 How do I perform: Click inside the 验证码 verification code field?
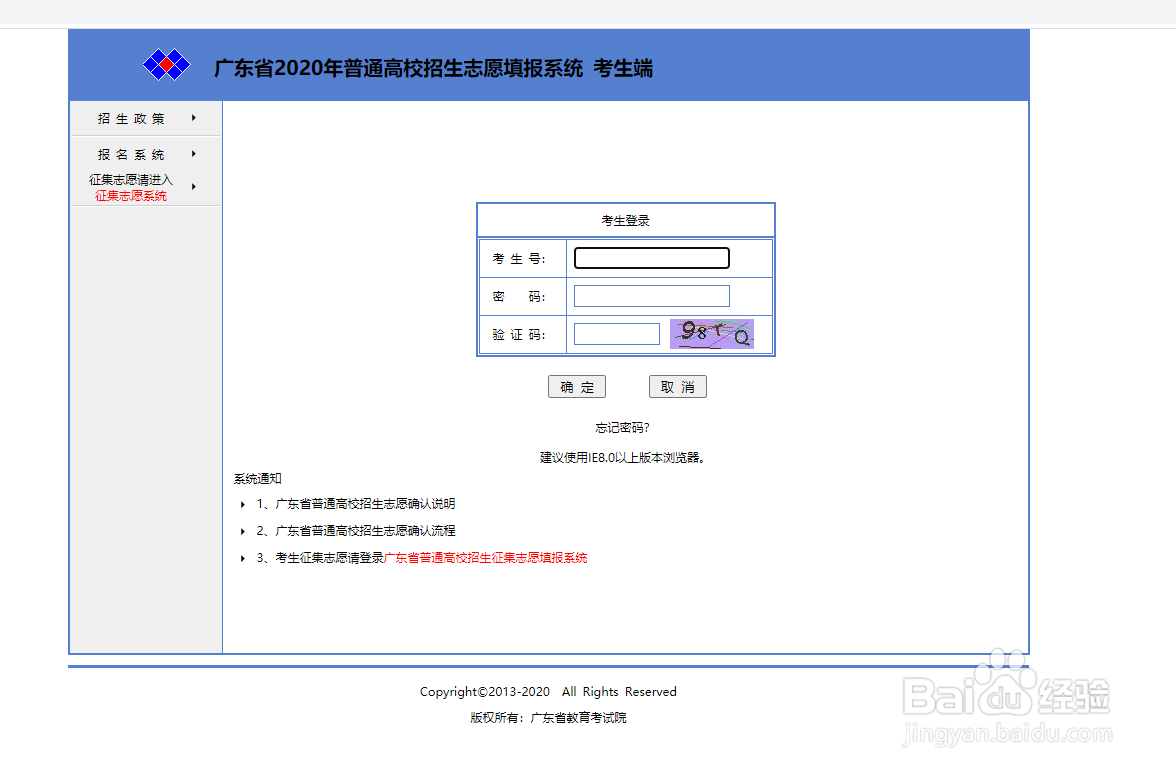(616, 333)
